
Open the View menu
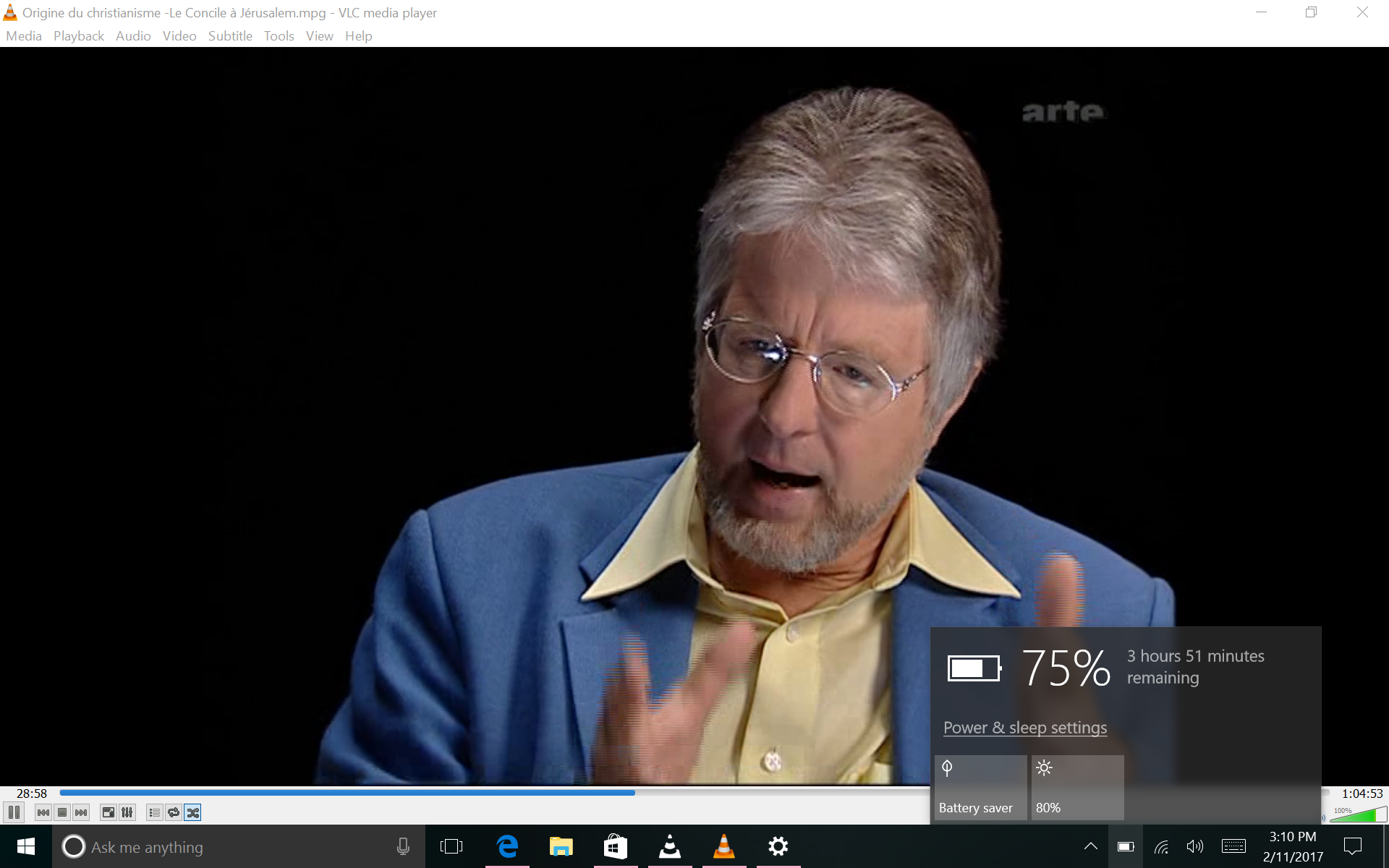(319, 36)
